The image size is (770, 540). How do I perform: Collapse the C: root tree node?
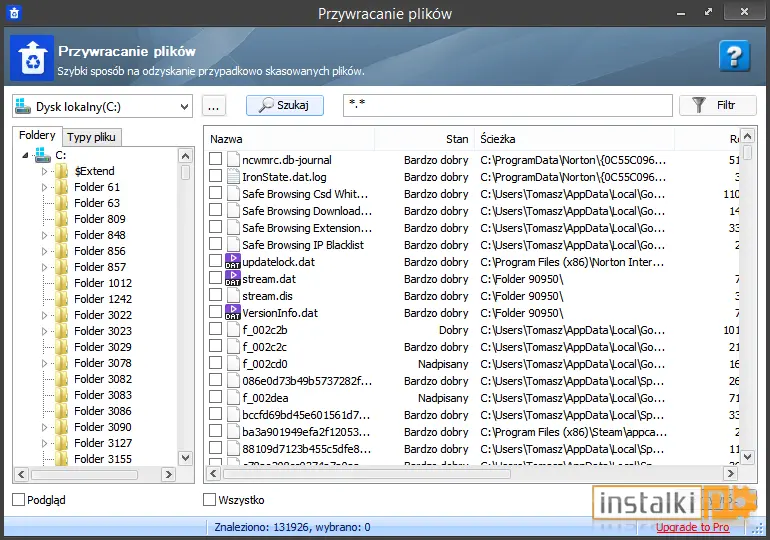pos(25,156)
